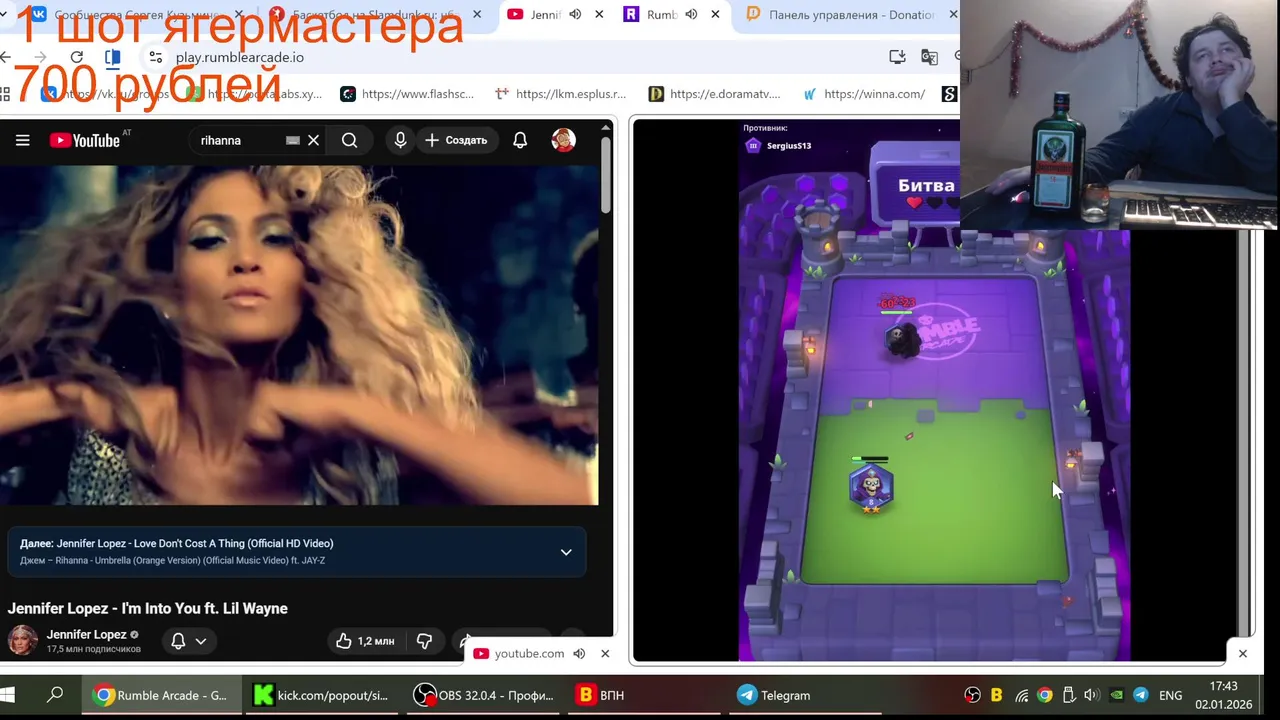Open Wi-Fi network tray icon
This screenshot has width=1280, height=720.
(1021, 695)
